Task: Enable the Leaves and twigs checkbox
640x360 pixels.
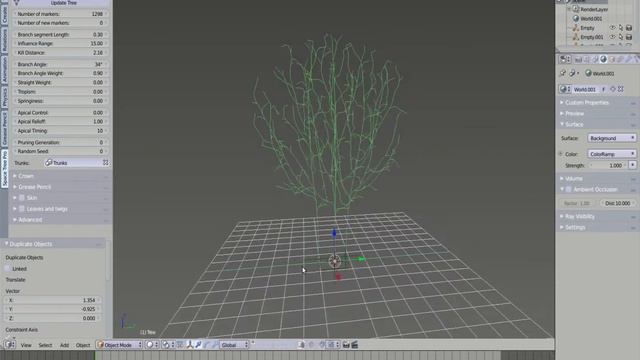Action: click(22, 209)
